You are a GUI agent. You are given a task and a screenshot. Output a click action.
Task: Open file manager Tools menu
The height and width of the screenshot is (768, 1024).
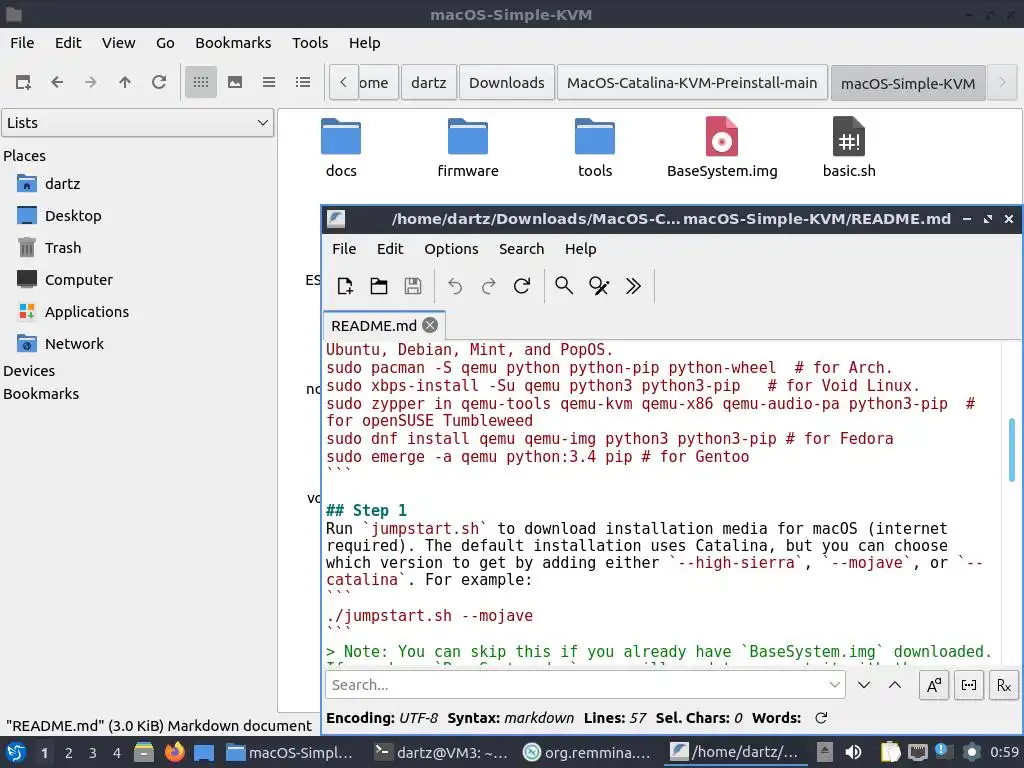coord(310,43)
